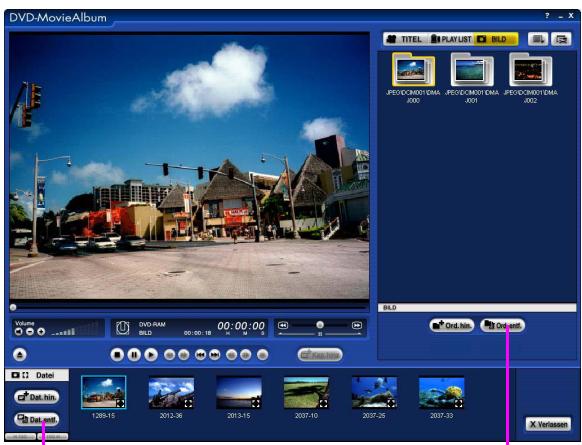Increase volume with plus button
Viewport: 582px width, 445px height.
point(41,331)
